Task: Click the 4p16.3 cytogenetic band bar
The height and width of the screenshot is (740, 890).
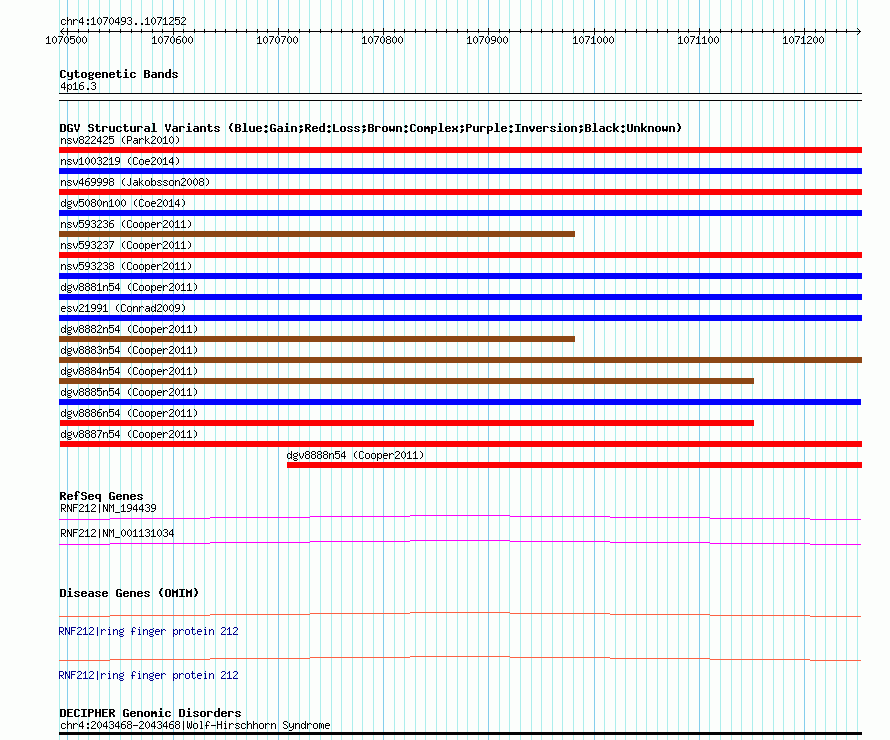Action: click(x=460, y=97)
